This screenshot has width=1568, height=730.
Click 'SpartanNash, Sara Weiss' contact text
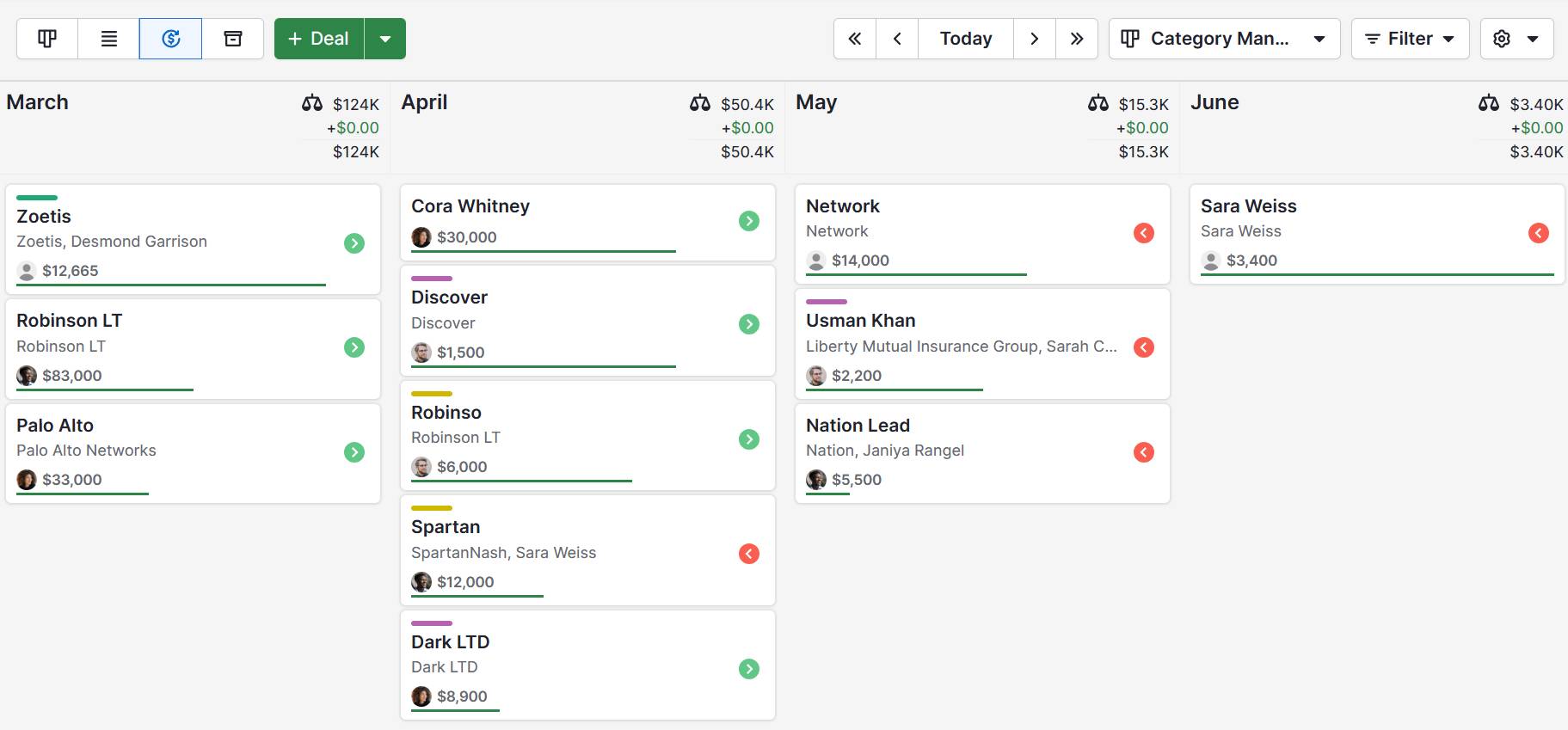point(503,553)
